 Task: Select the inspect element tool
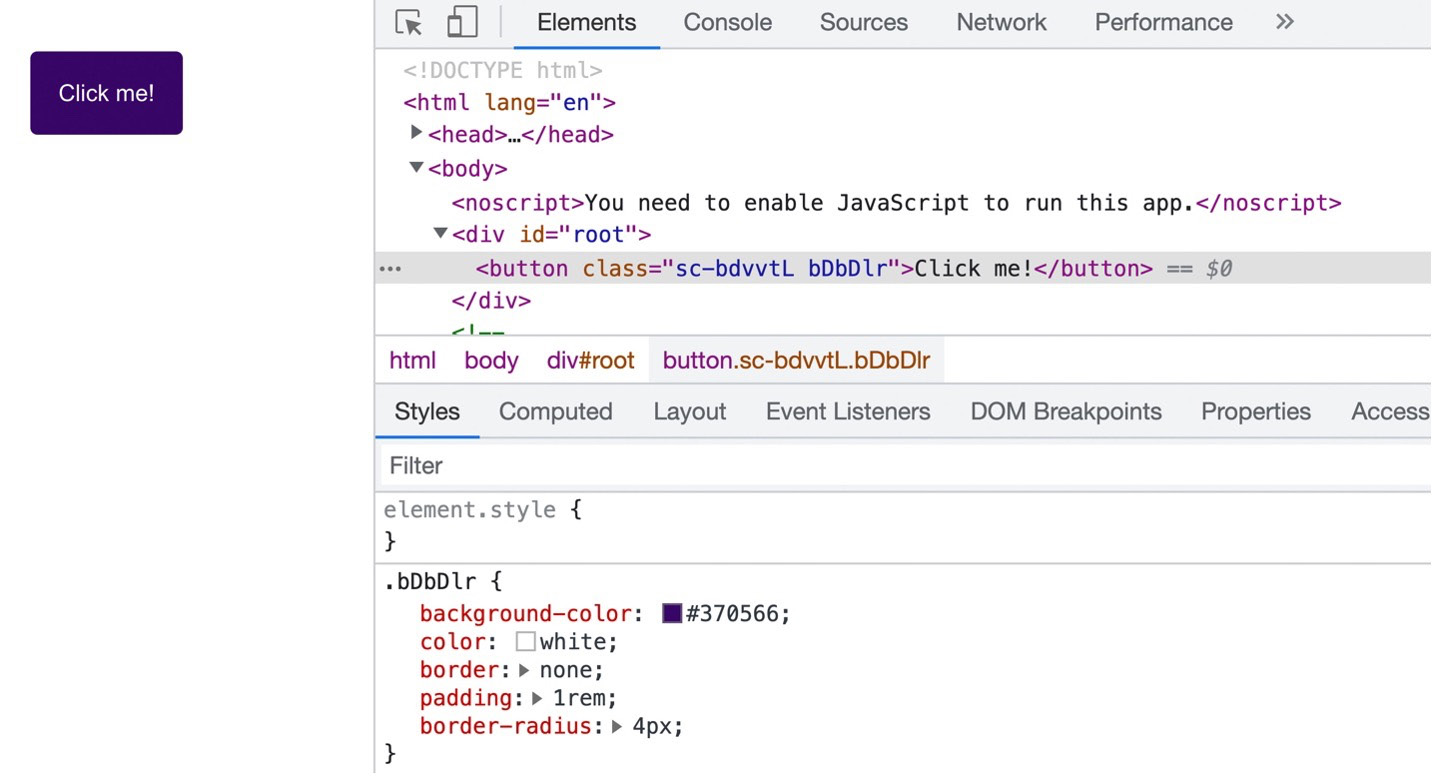(408, 22)
